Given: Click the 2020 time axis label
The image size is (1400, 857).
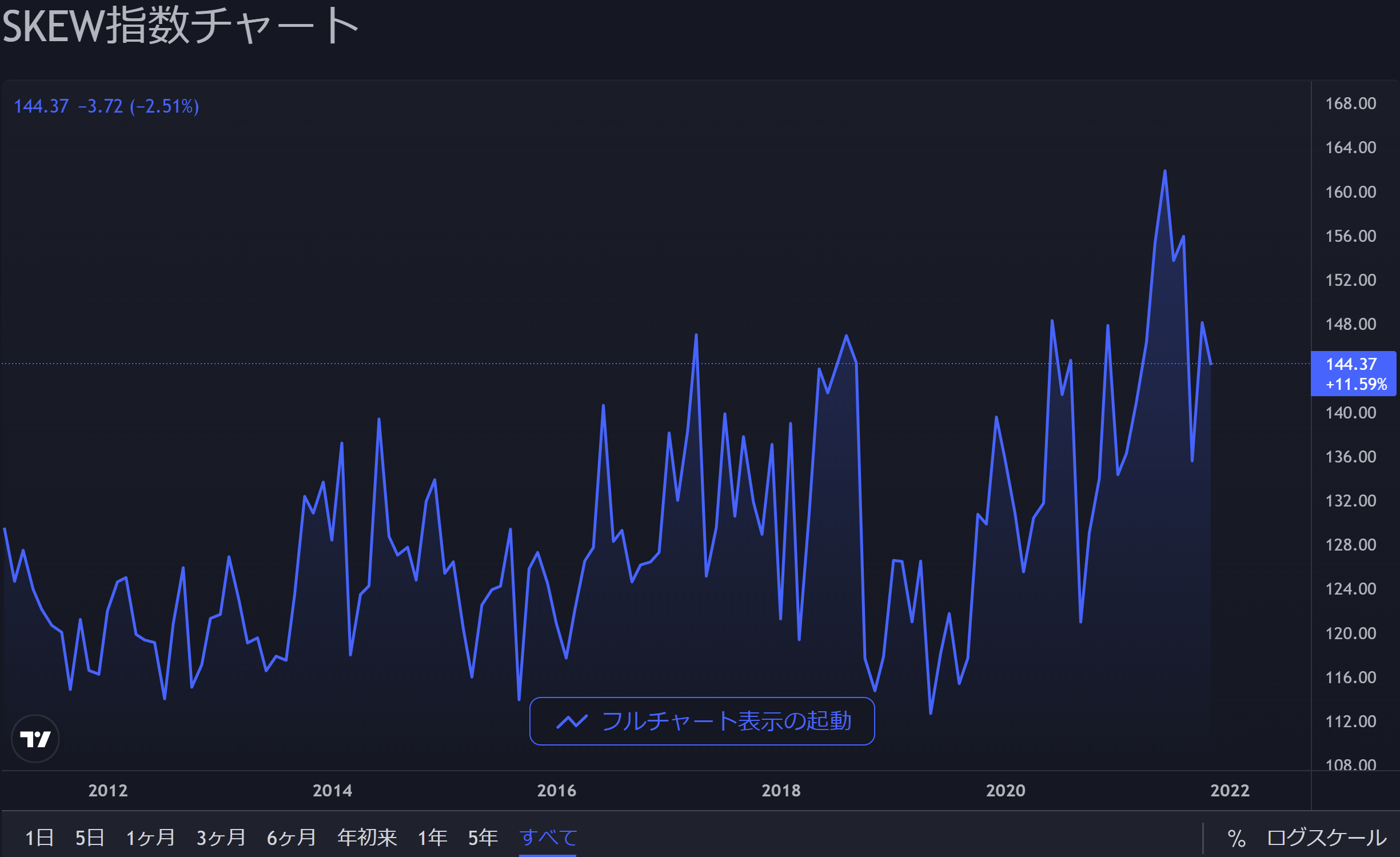Looking at the screenshot, I should pos(1005,791).
